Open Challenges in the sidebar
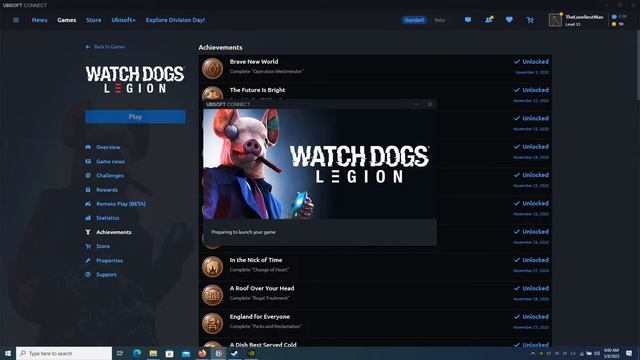 [x=110, y=176]
